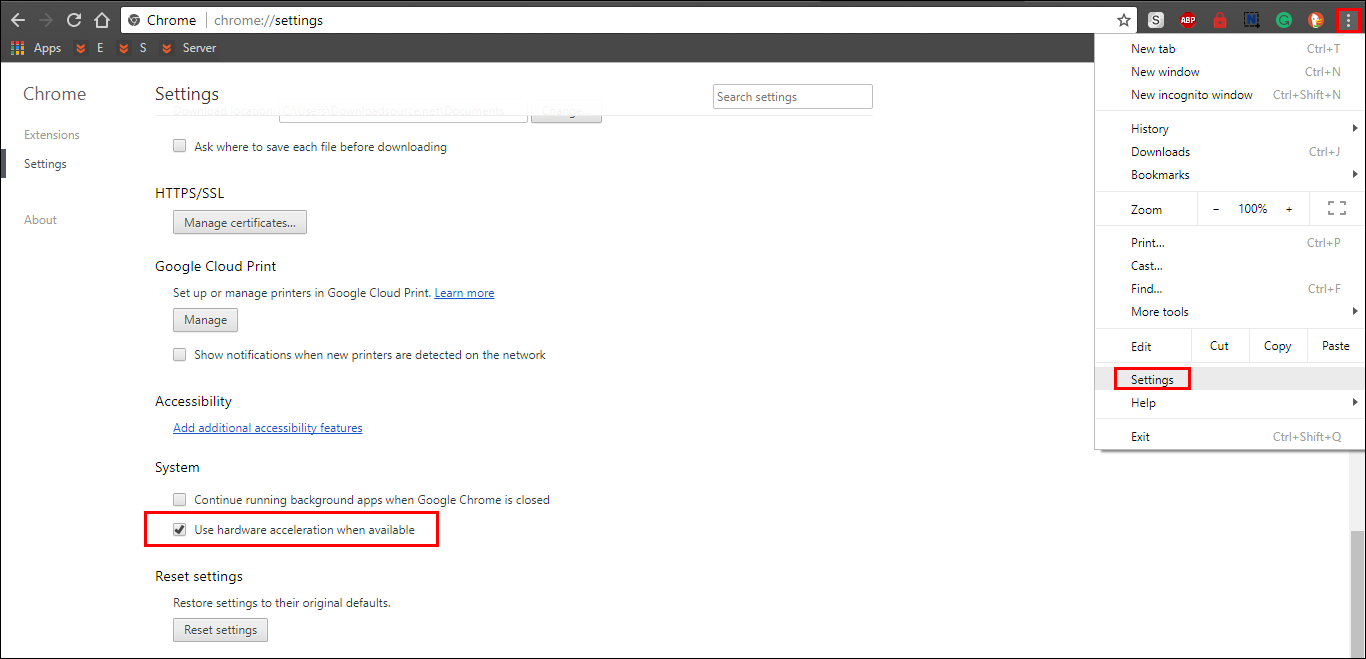Image resolution: width=1366 pixels, height=659 pixels.
Task: Open the Server bookmark
Action: (x=188, y=48)
